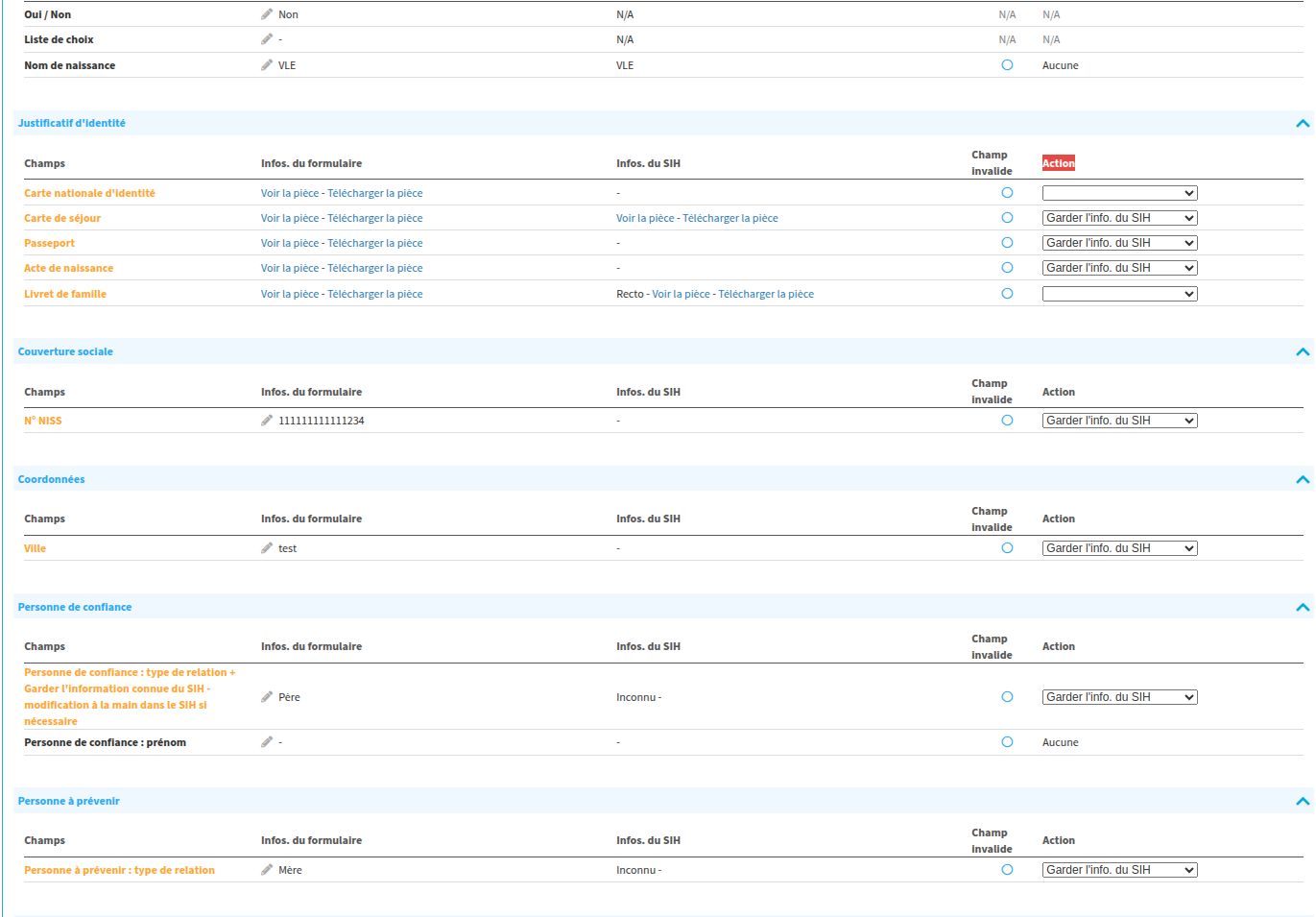Open the action dropdown for Carte de séjour
The image size is (1316, 917).
[1119, 218]
